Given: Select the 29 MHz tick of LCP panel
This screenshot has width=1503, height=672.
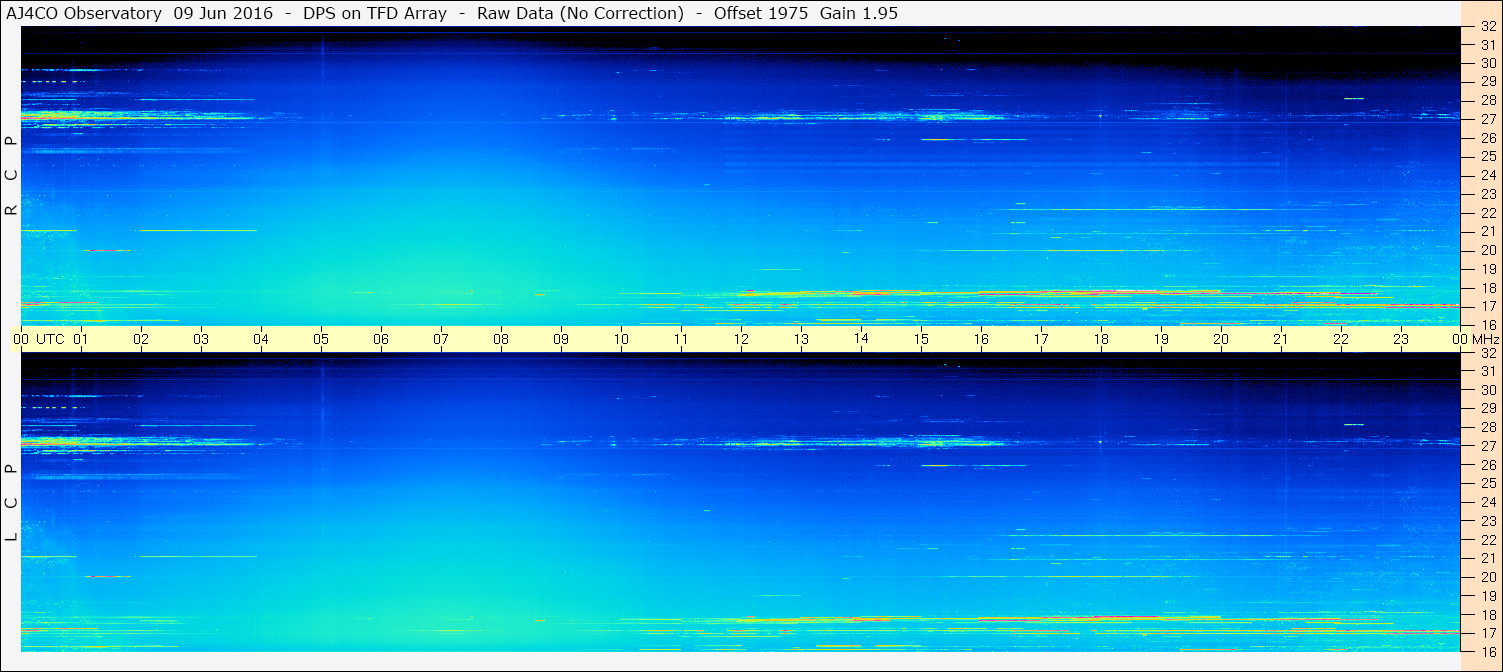Looking at the screenshot, I should tap(1488, 408).
